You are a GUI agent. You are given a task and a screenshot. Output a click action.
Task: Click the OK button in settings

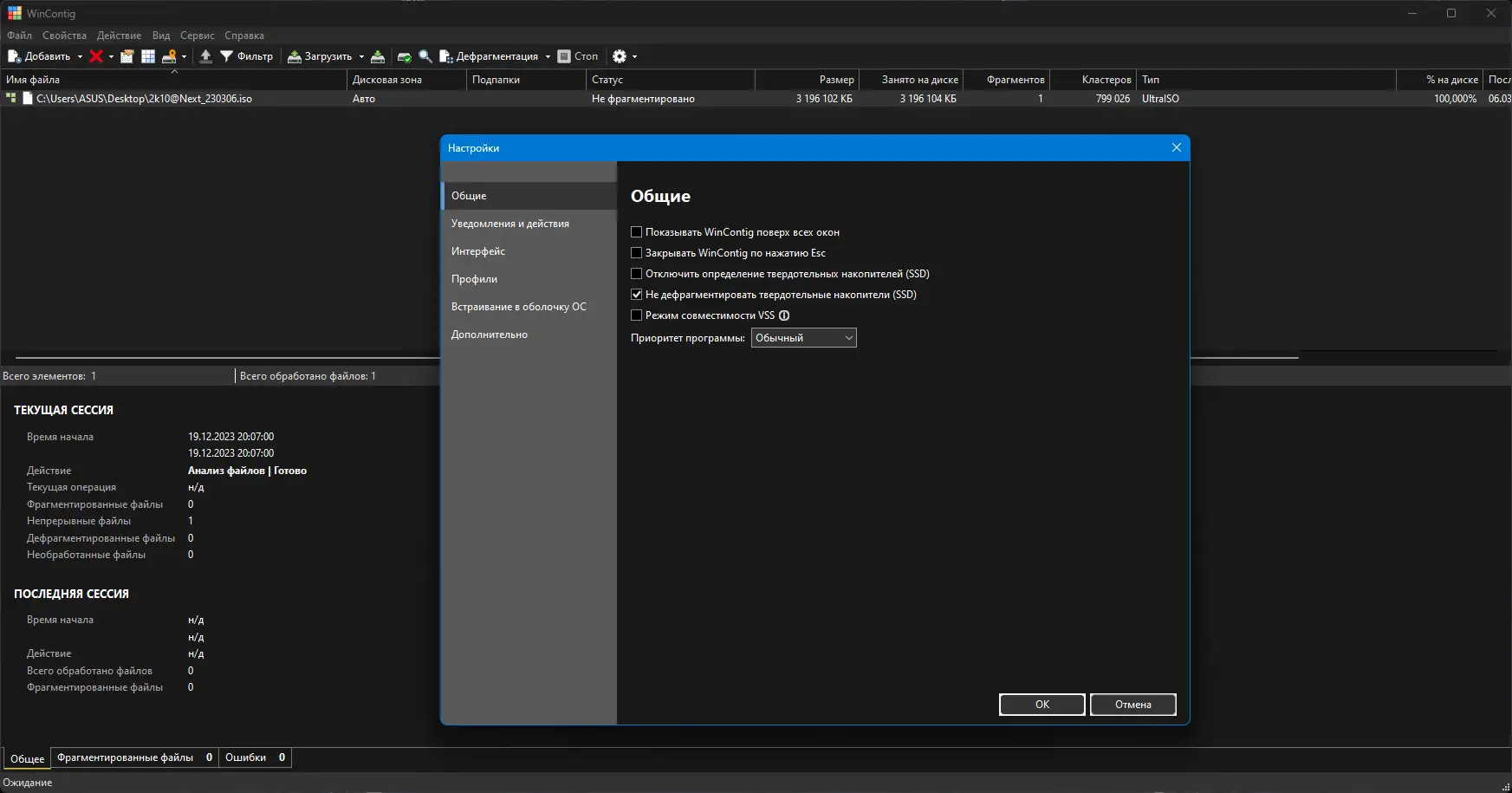1042,705
